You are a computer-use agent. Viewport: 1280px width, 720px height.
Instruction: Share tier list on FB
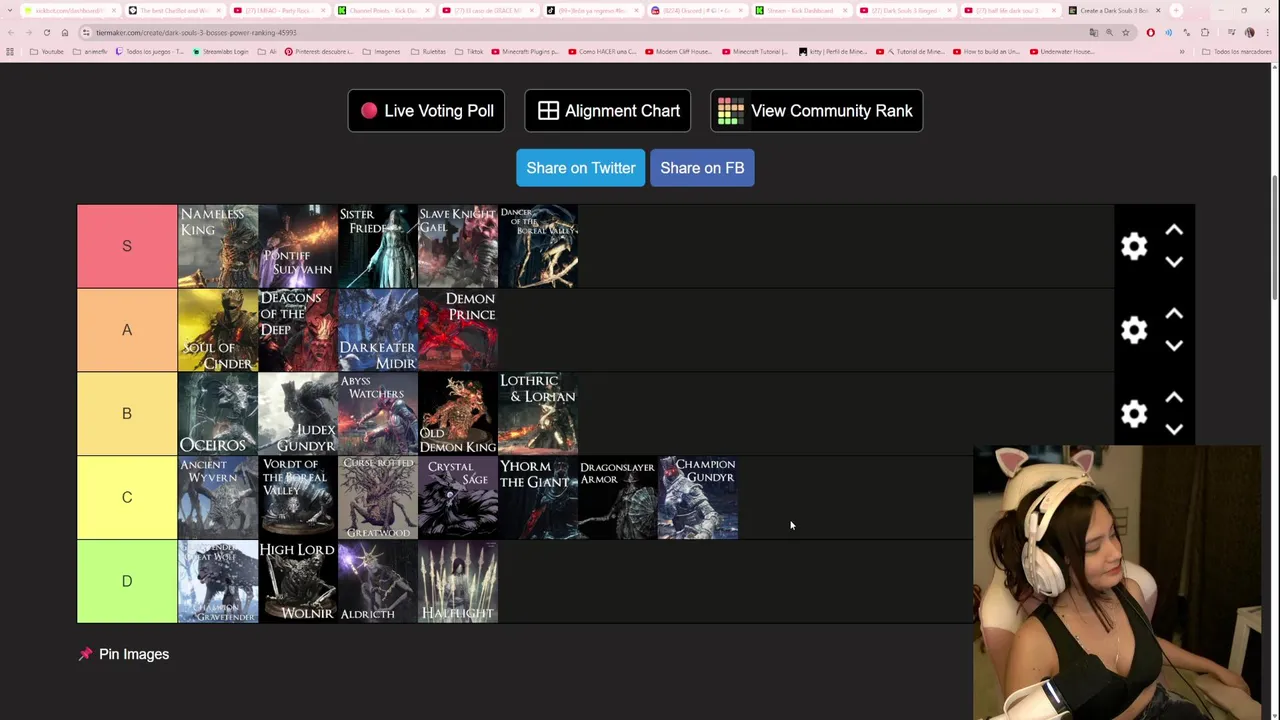coord(702,168)
